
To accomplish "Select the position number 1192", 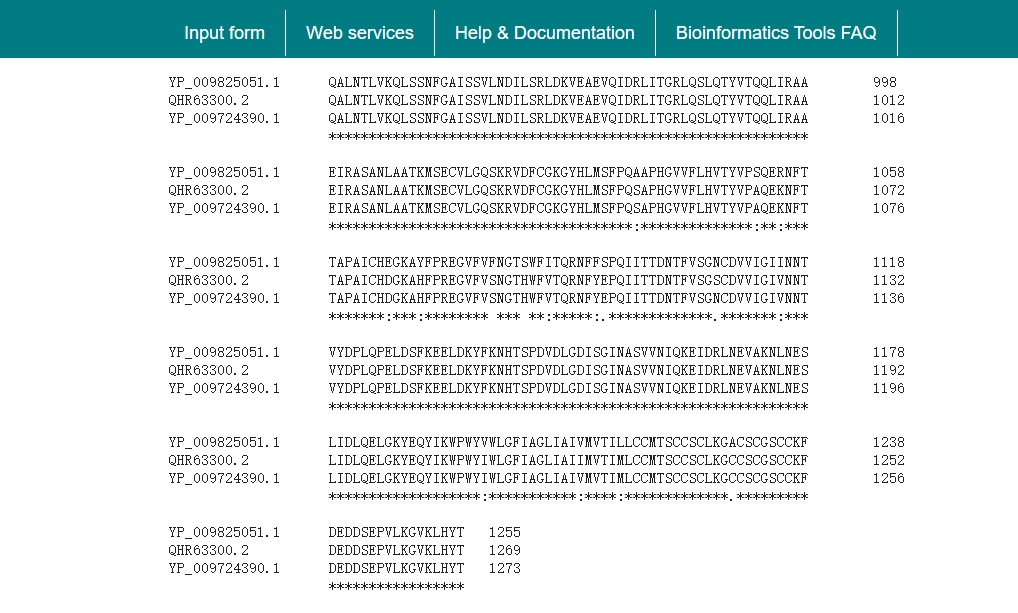I will tap(888, 370).
